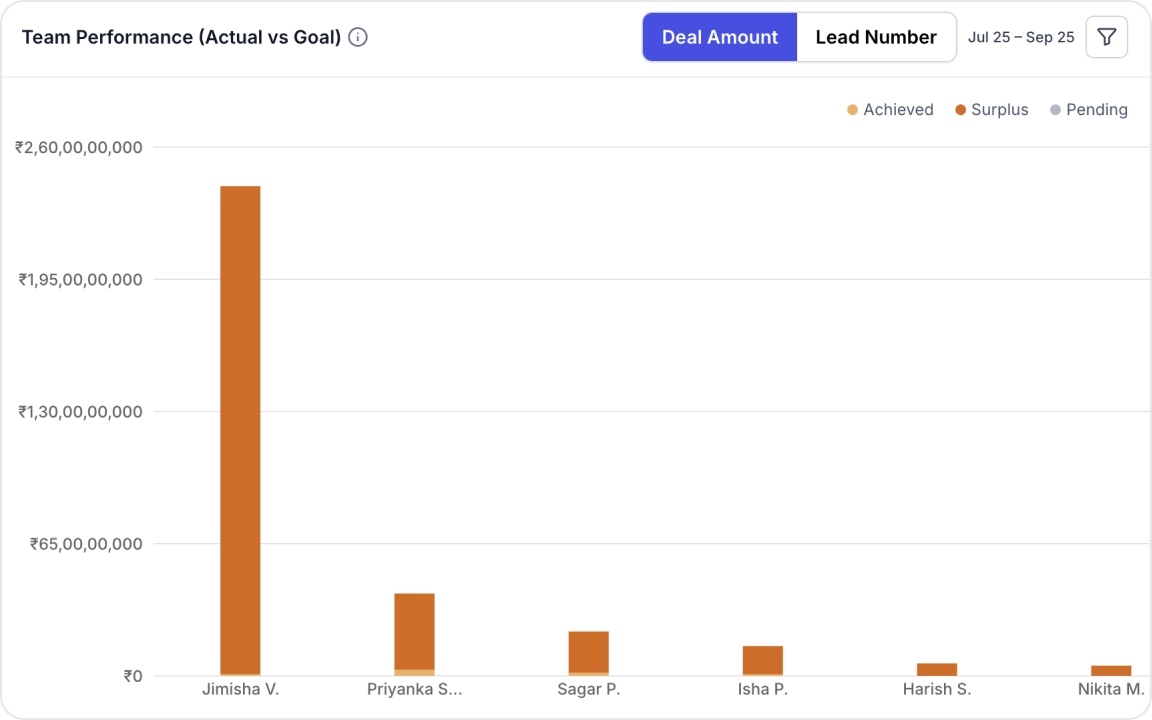The width and height of the screenshot is (1152, 720).
Task: Click the Achieved legend color dot
Action: 852,110
